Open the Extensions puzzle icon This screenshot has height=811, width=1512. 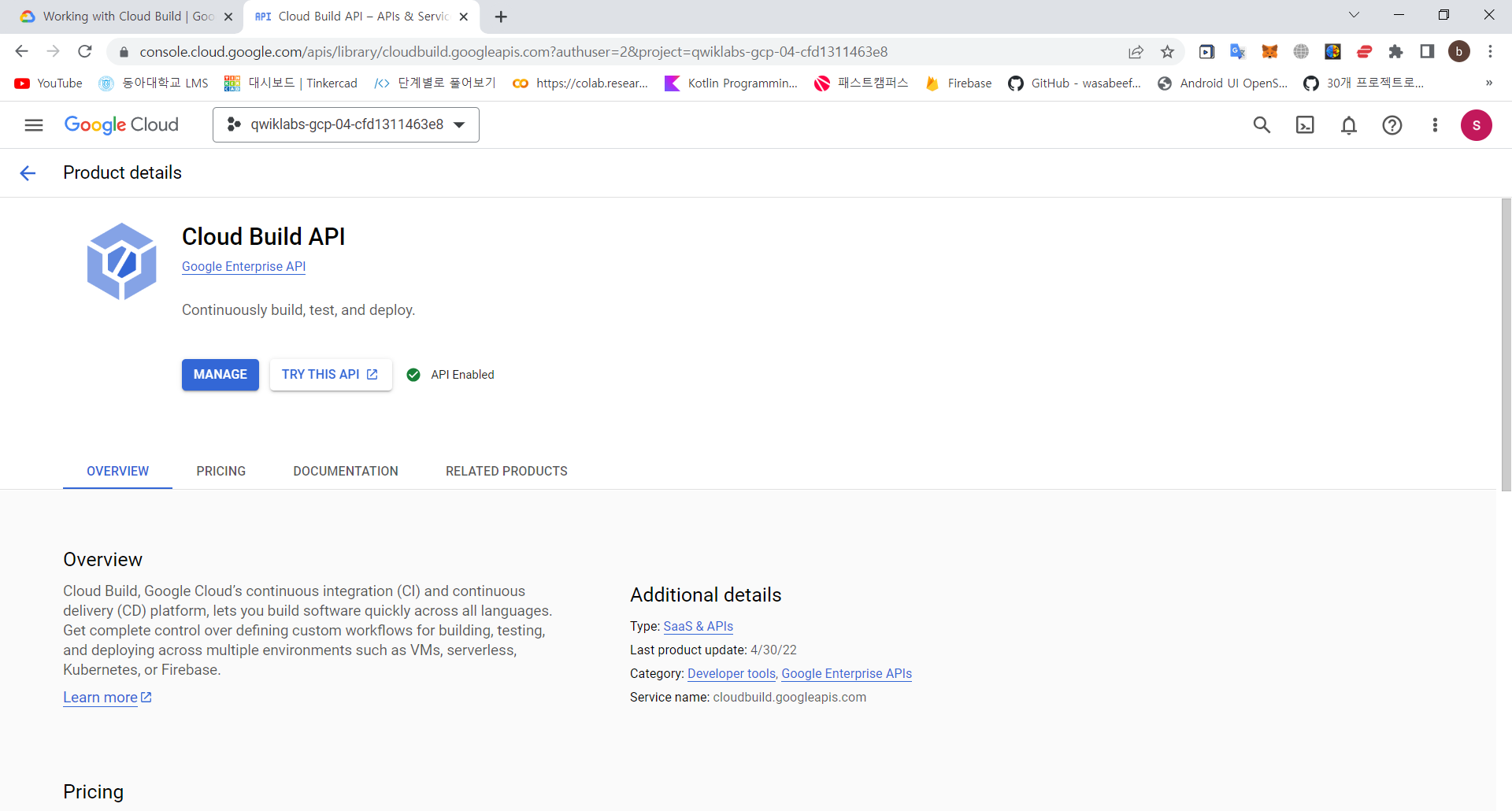click(1395, 52)
